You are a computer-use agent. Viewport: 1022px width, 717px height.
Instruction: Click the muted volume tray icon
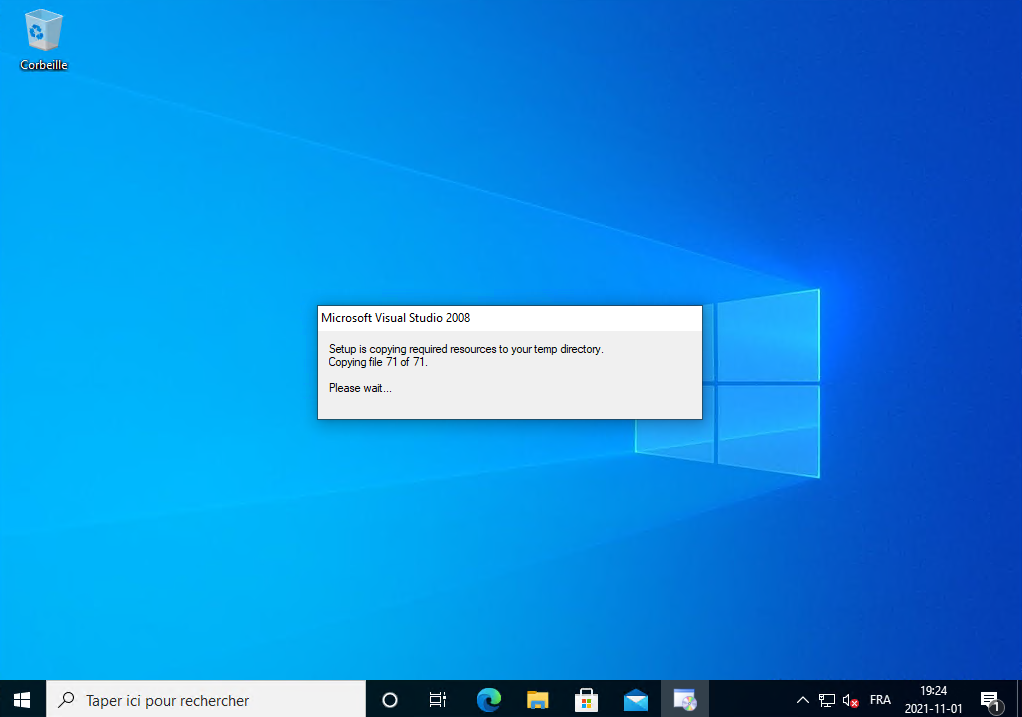(x=851, y=700)
